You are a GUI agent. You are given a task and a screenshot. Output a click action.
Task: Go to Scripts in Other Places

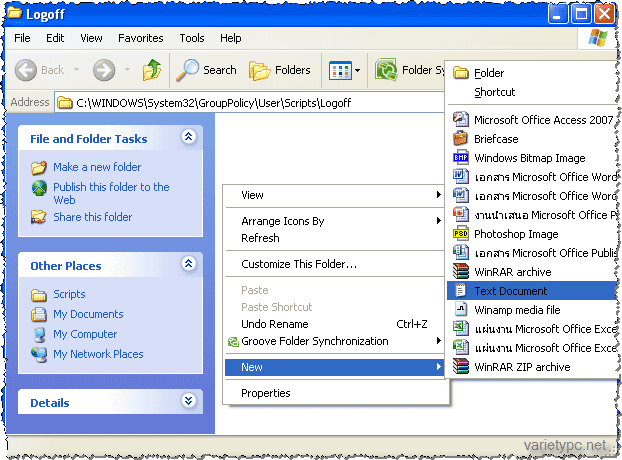(69, 294)
